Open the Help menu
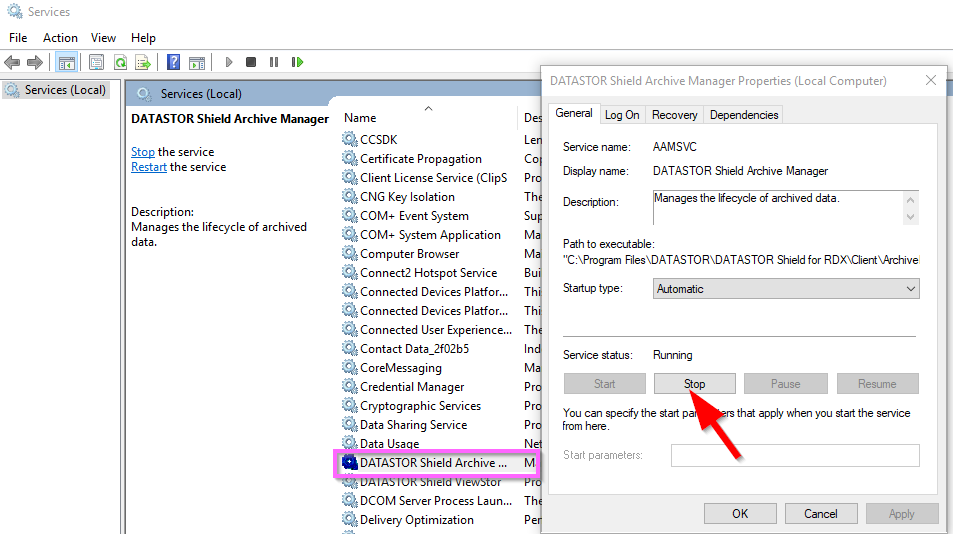Viewport: 953px width, 534px height. [143, 38]
